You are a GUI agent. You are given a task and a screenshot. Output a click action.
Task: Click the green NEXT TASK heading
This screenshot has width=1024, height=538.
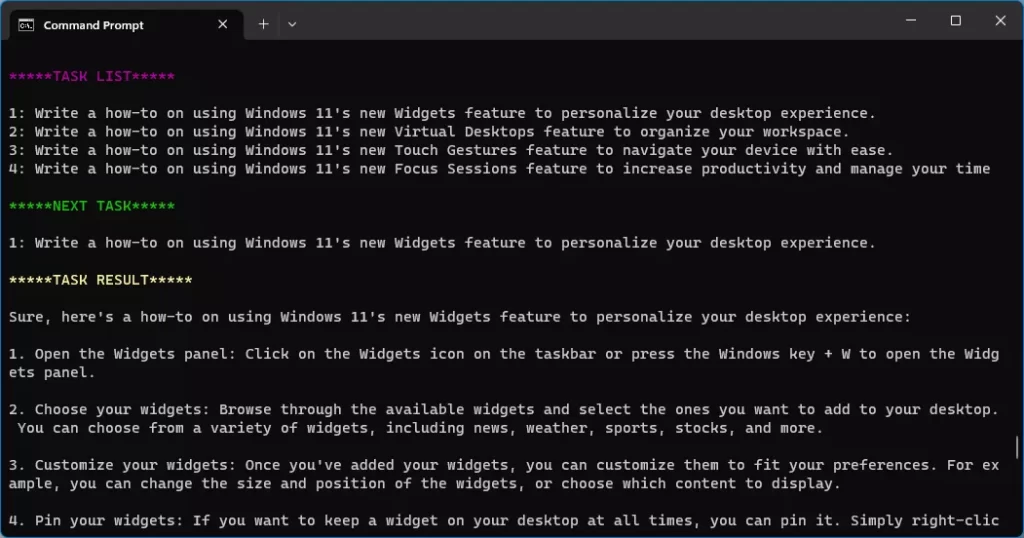pyautogui.click(x=91, y=206)
